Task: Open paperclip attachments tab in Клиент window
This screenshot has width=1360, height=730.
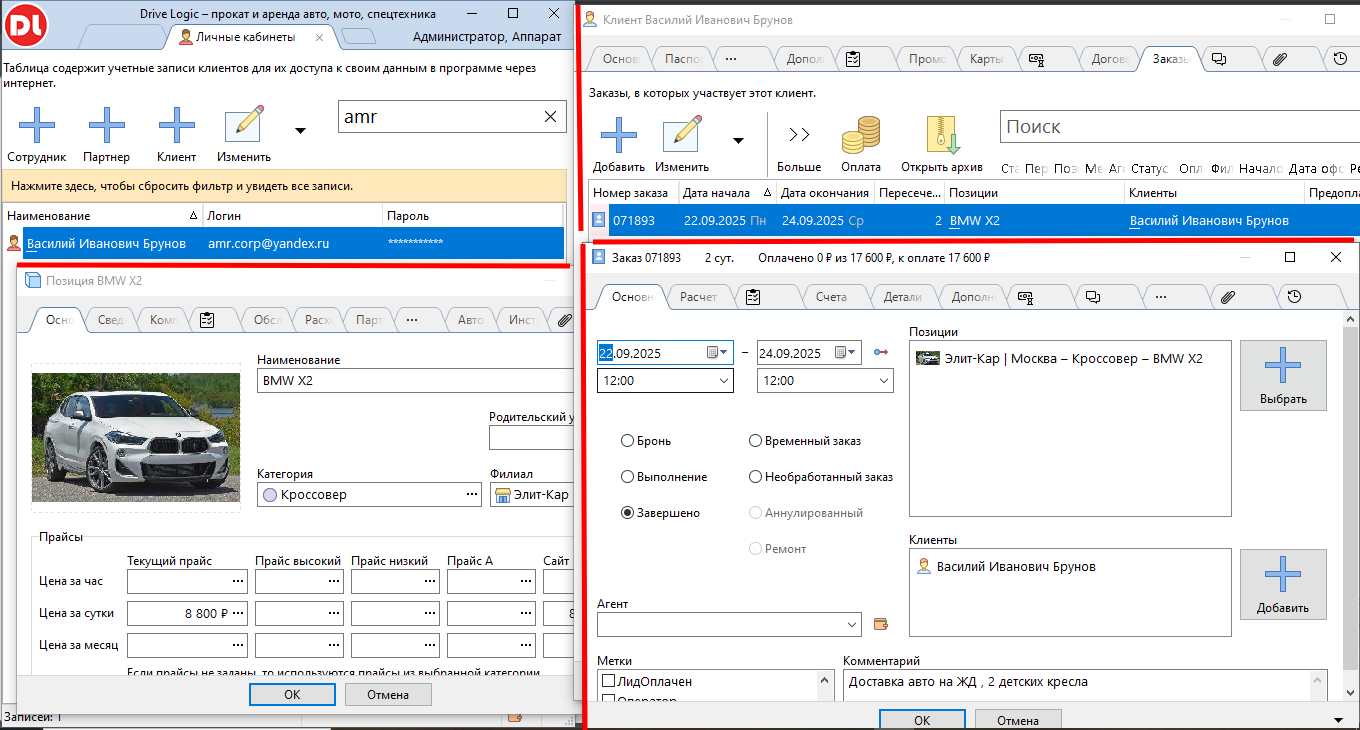Action: [1279, 59]
